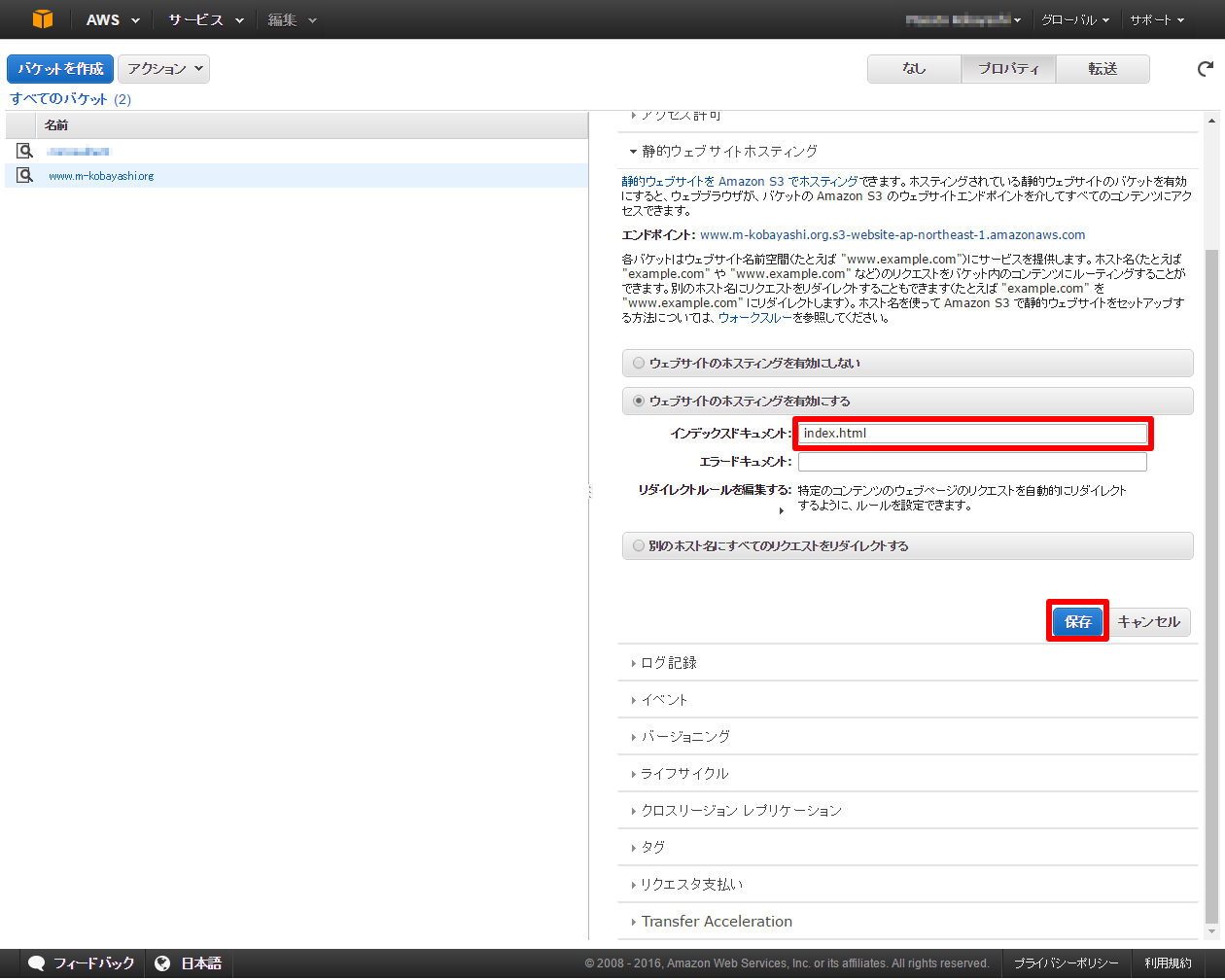Expand the クロスリージョン レプリケーション section
1225x980 pixels.
coord(735,810)
